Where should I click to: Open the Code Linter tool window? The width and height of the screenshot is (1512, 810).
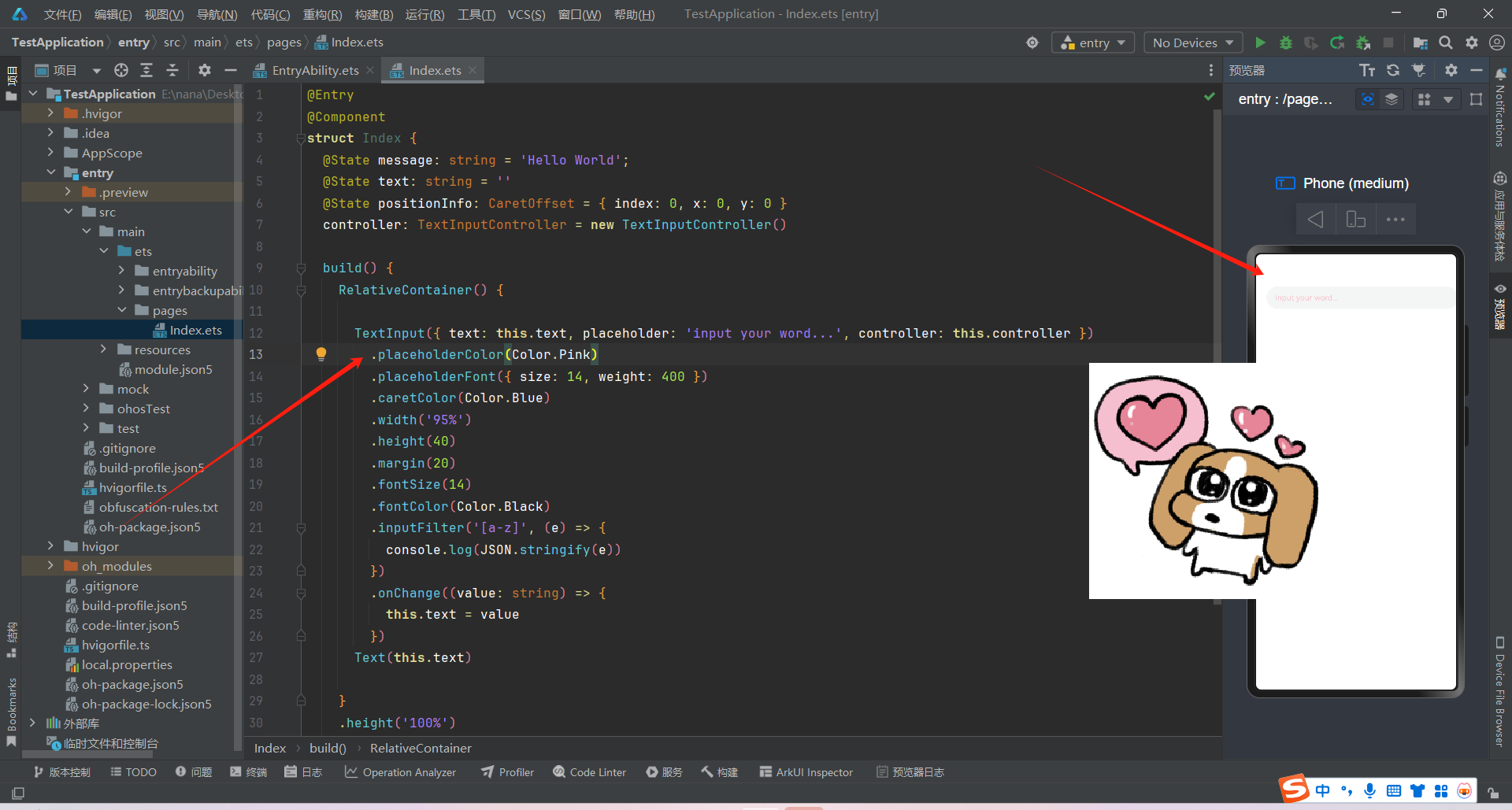[x=590, y=772]
